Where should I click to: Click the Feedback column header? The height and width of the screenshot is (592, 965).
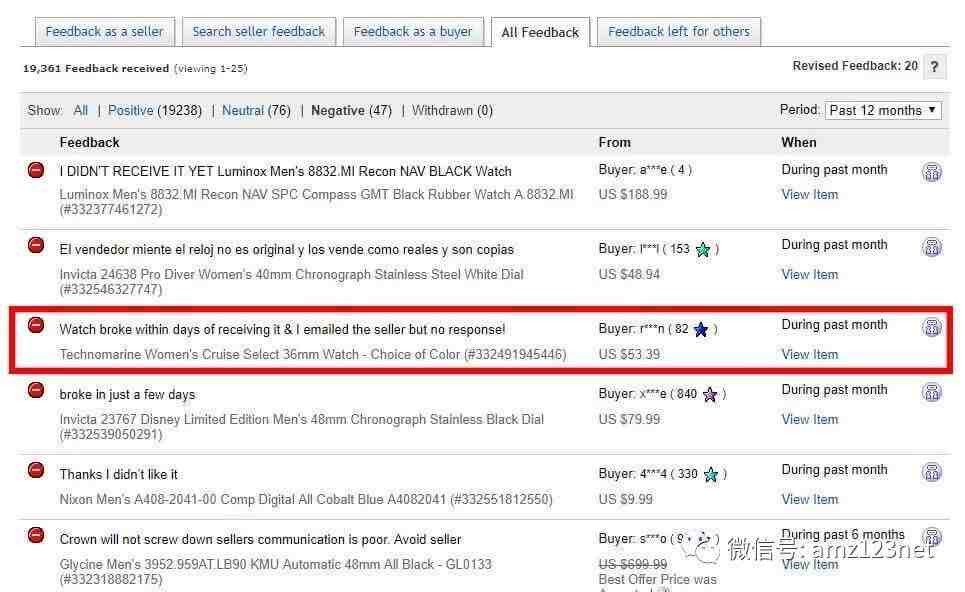click(90, 142)
